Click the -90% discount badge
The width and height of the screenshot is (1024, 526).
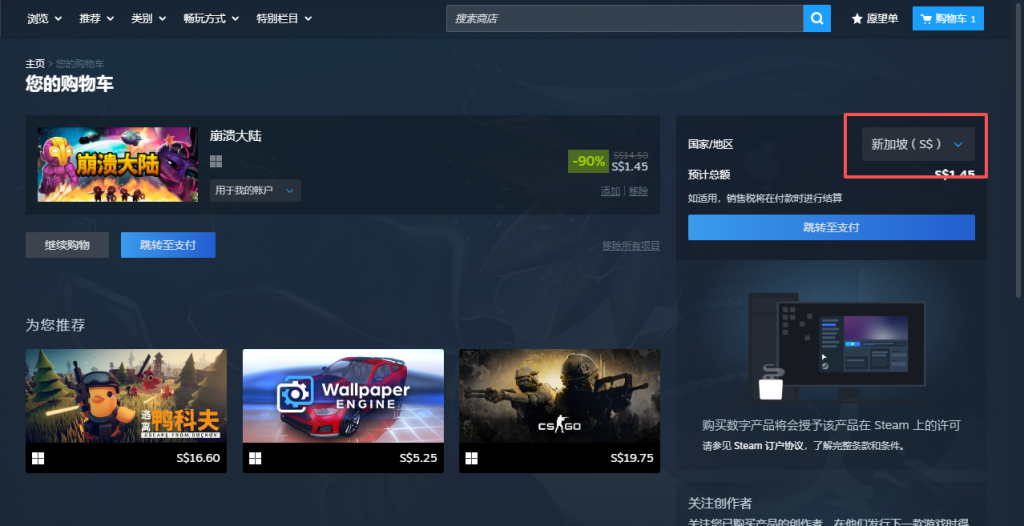[x=587, y=161]
